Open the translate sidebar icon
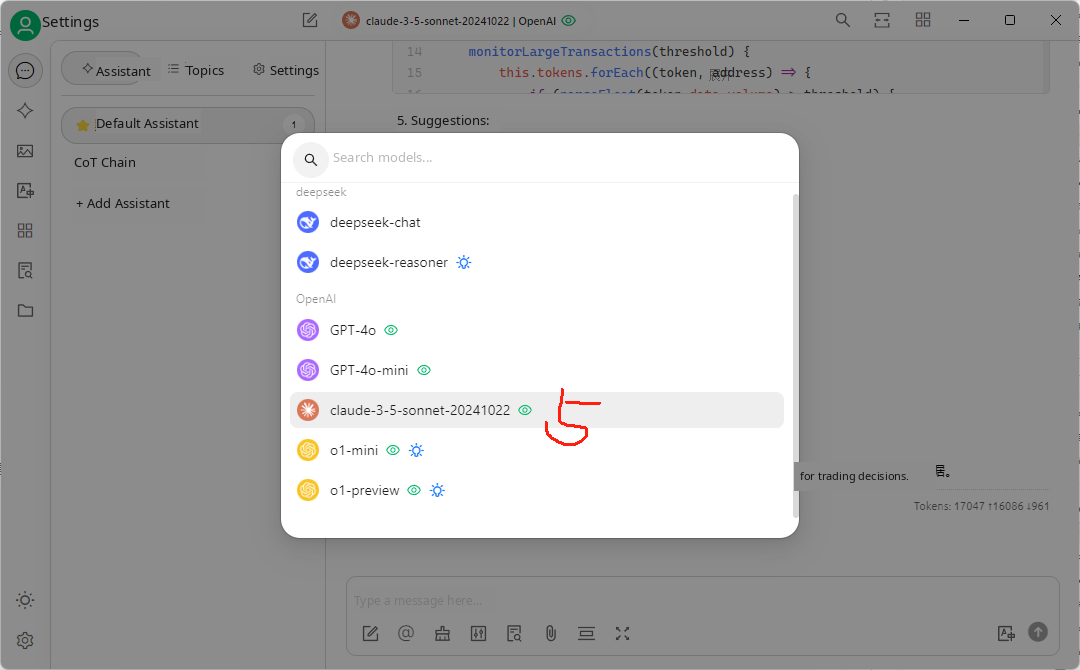Screen dimensions: 1080x670 point(25,191)
